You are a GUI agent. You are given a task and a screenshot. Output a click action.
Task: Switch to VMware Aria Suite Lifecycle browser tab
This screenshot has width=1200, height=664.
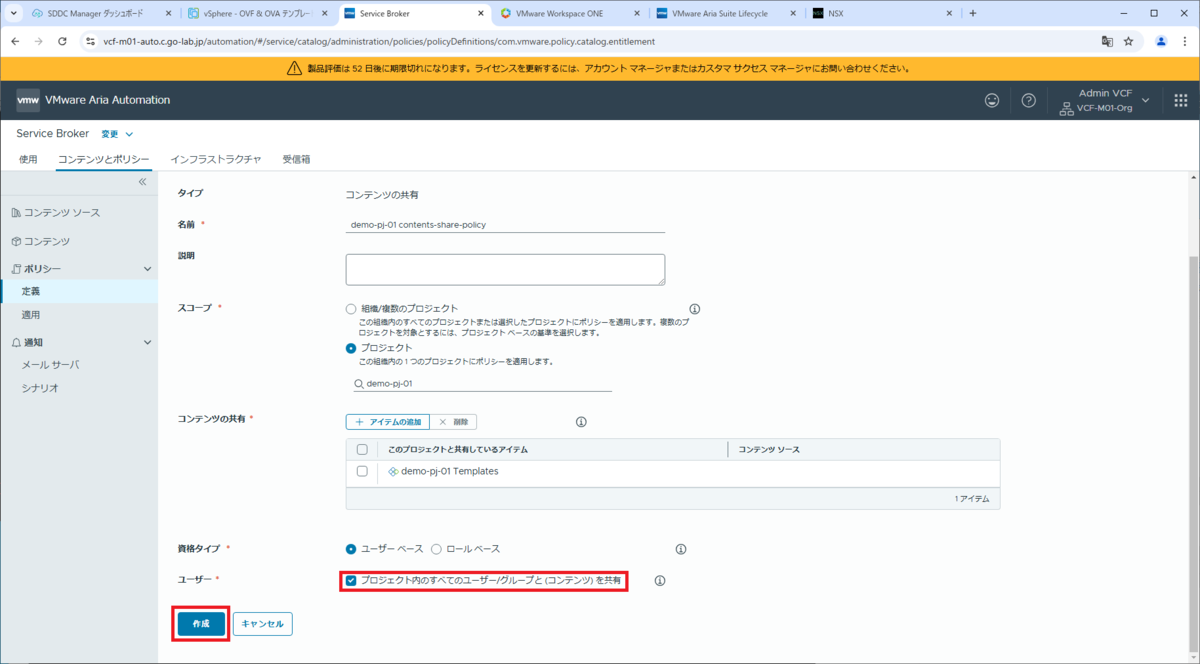(728, 13)
